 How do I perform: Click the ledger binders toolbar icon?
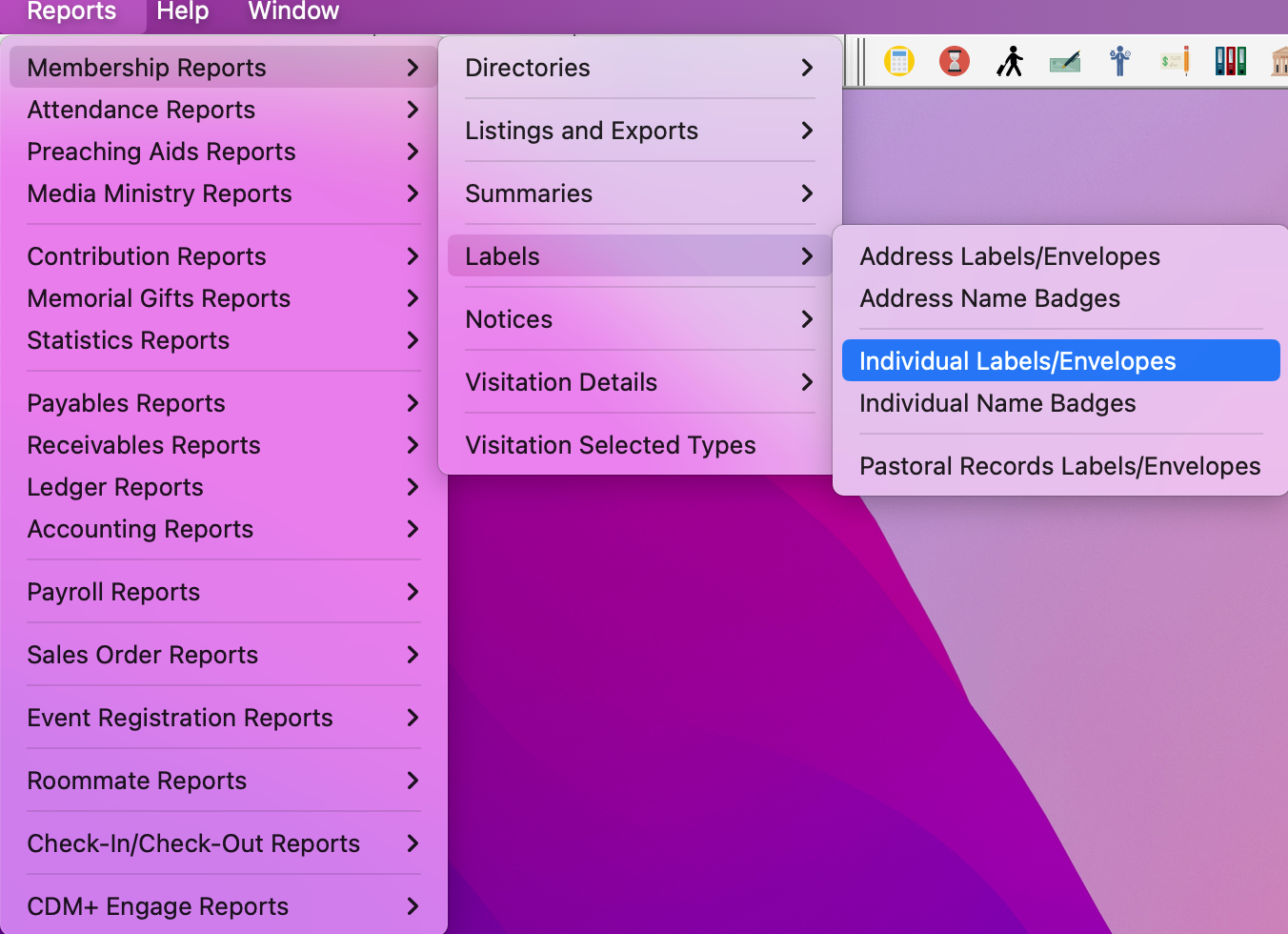[x=1230, y=60]
